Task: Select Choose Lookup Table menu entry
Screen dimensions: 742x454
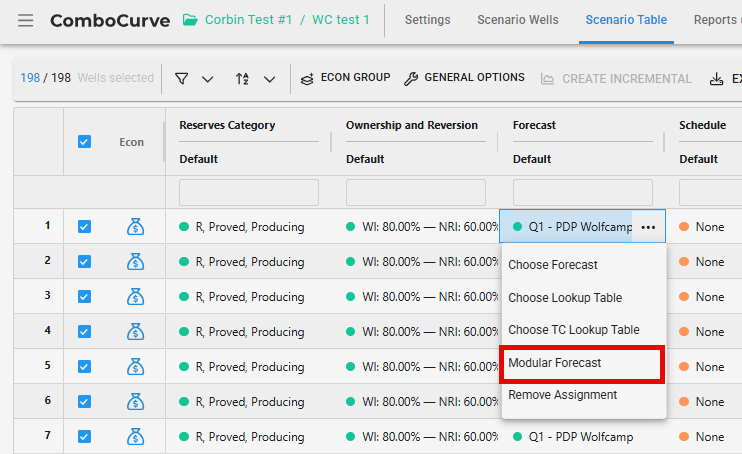Action: coord(565,298)
